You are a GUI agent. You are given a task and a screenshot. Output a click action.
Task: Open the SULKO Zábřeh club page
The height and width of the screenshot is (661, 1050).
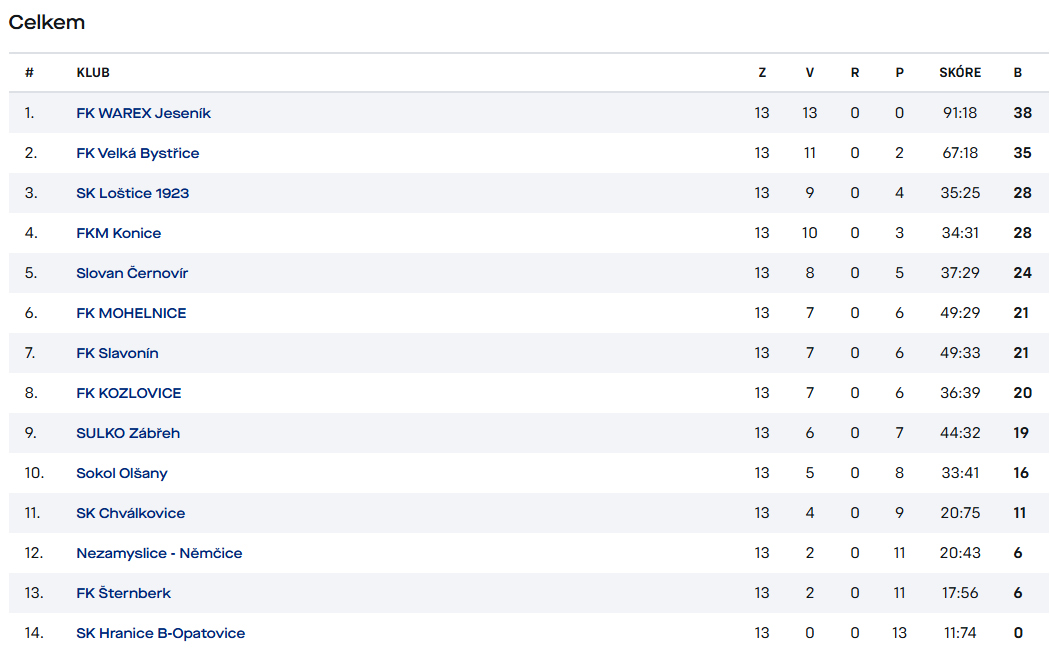pyautogui.click(x=128, y=433)
